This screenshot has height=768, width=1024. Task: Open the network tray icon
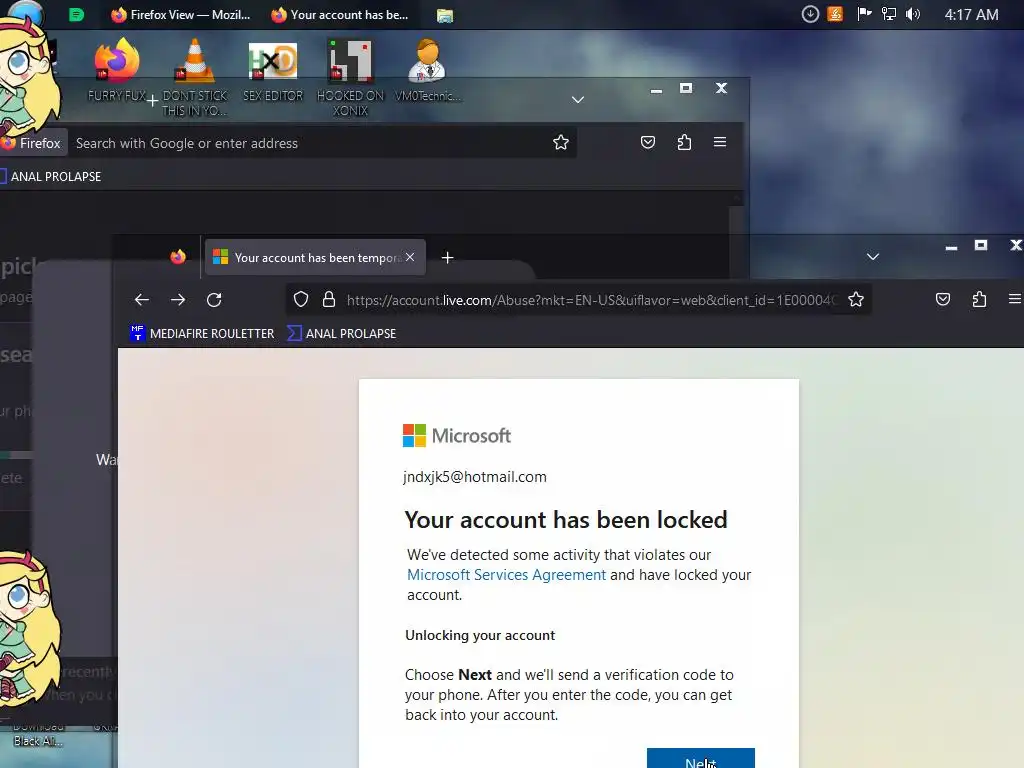pos(889,14)
